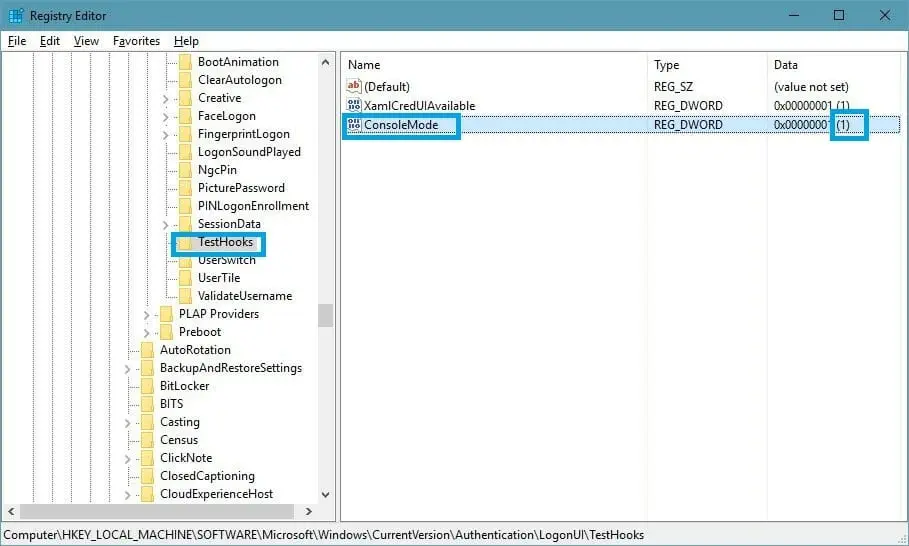Click the (Default) string value icon
This screenshot has height=546, width=909.
(354, 86)
